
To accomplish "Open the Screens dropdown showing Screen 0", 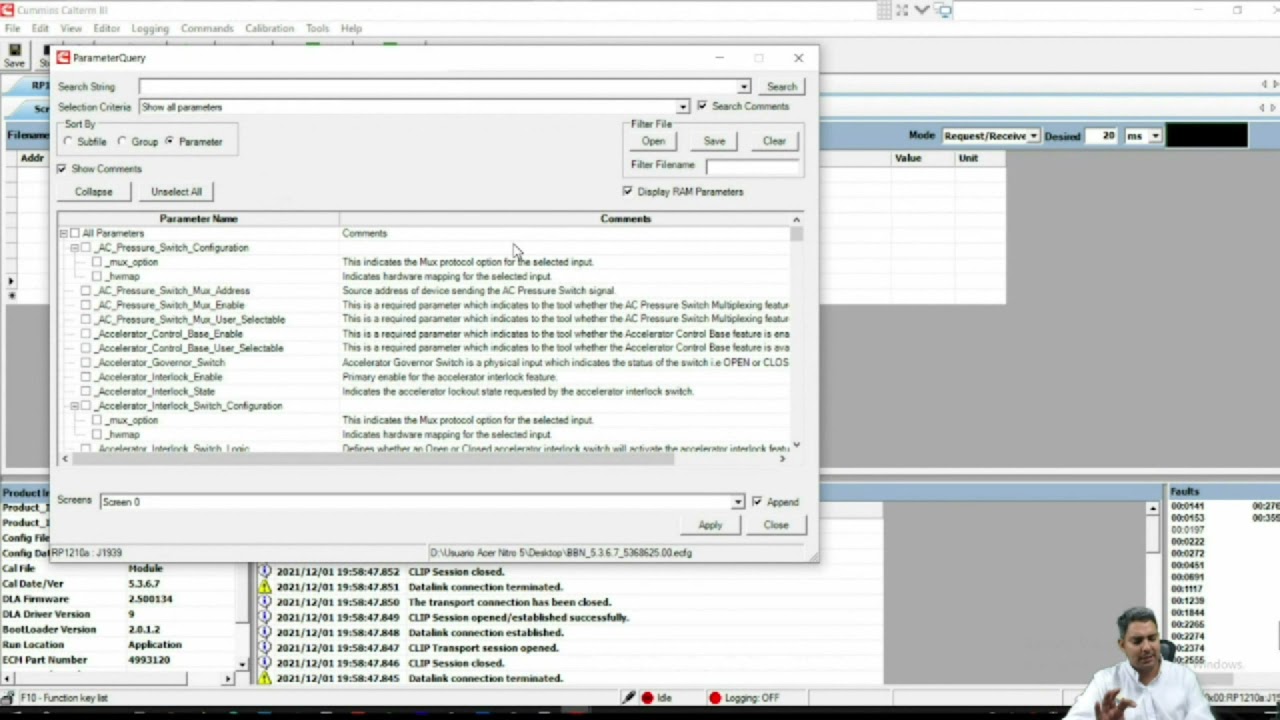I will pos(737,502).
